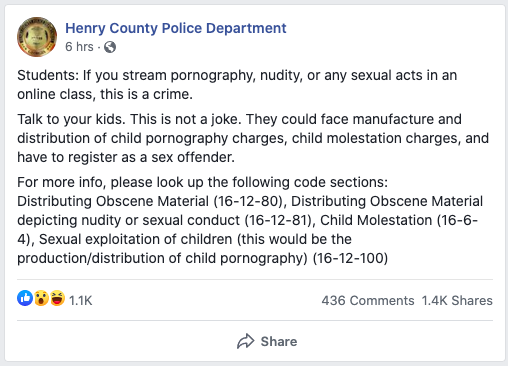
Task: Open the Henry County Police Department page link
Action: tap(176, 28)
